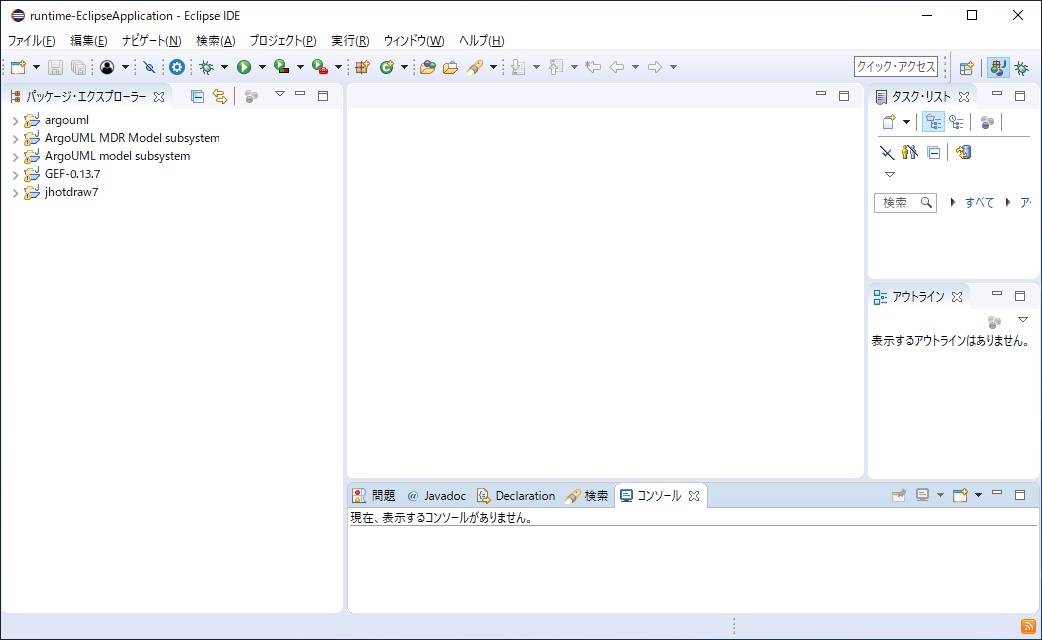Screen dimensions: 1042x640
Task: Click the Previous Annotation icon
Action: [556, 67]
